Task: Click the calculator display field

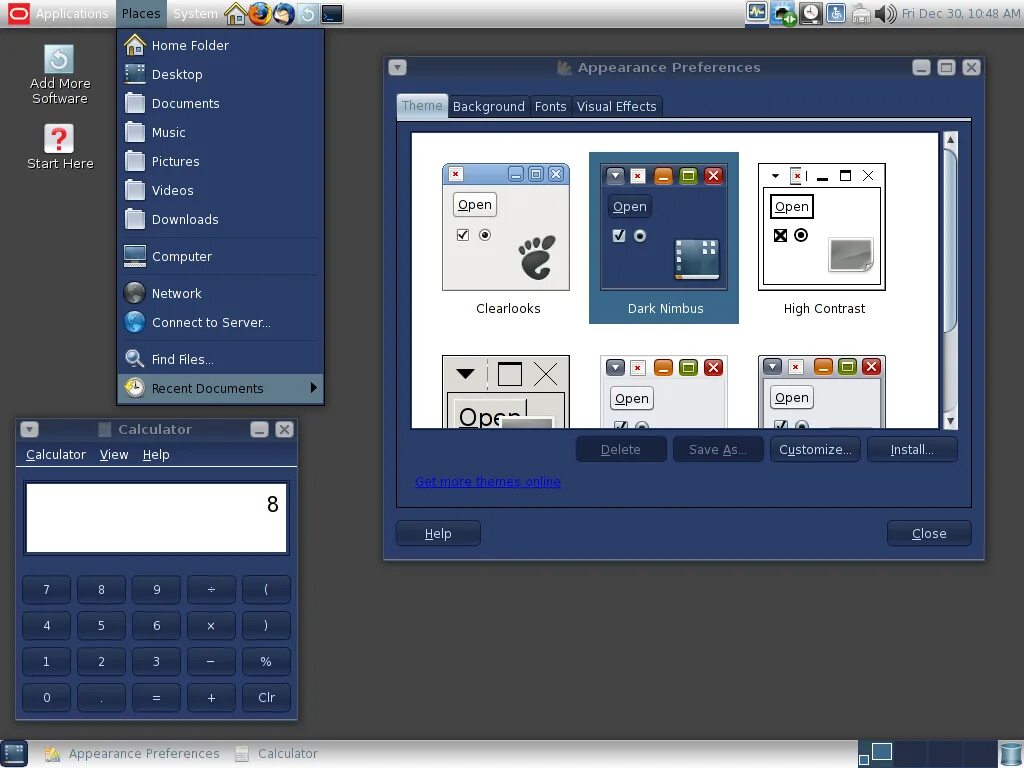Action: click(156, 518)
